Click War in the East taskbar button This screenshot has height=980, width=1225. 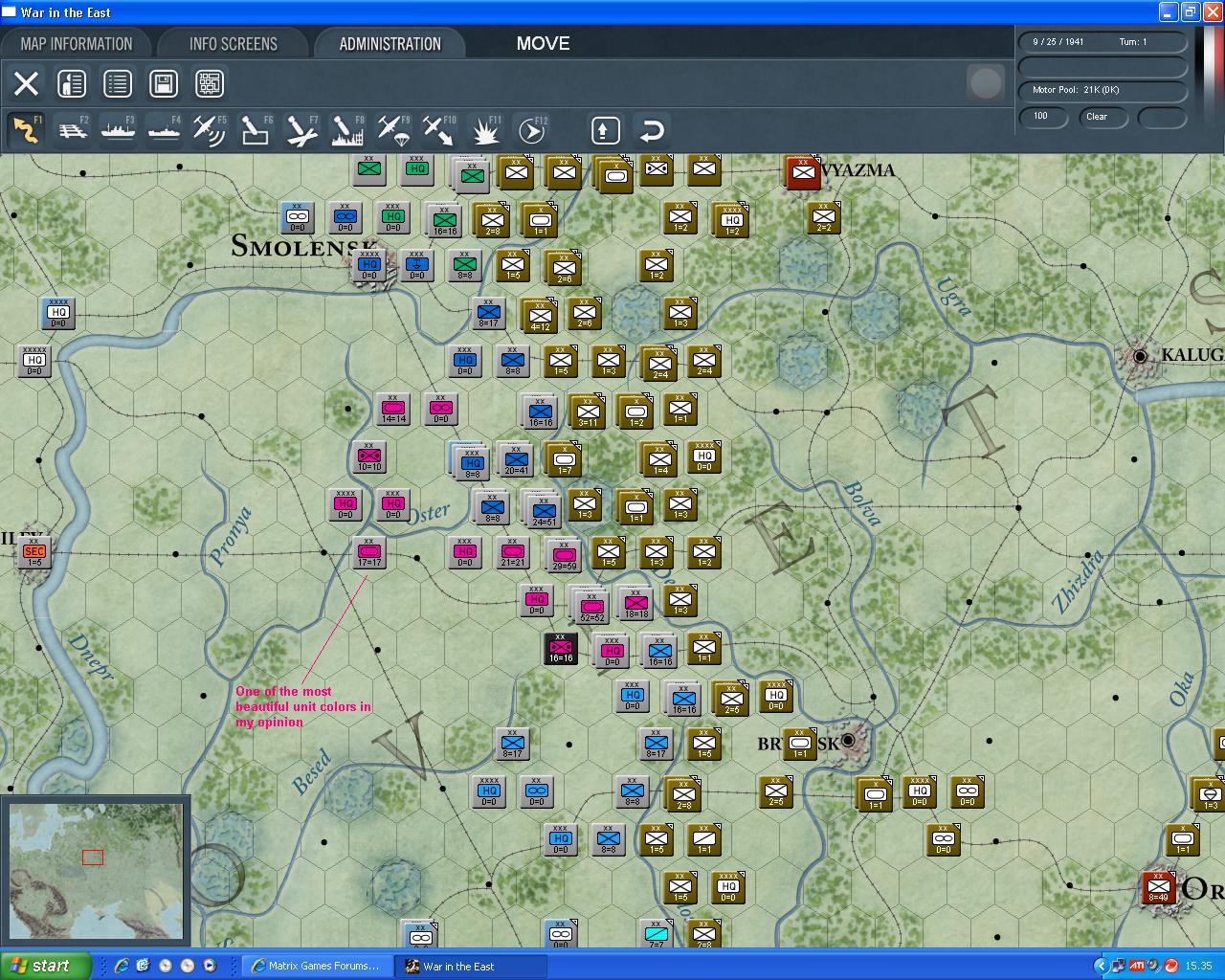(x=471, y=967)
